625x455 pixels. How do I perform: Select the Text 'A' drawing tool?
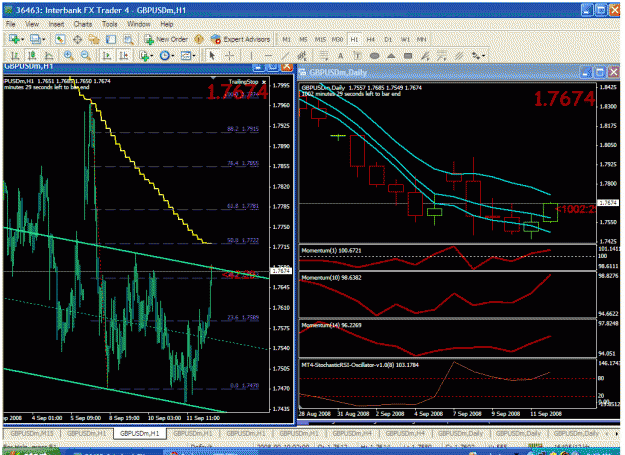[x=340, y=56]
